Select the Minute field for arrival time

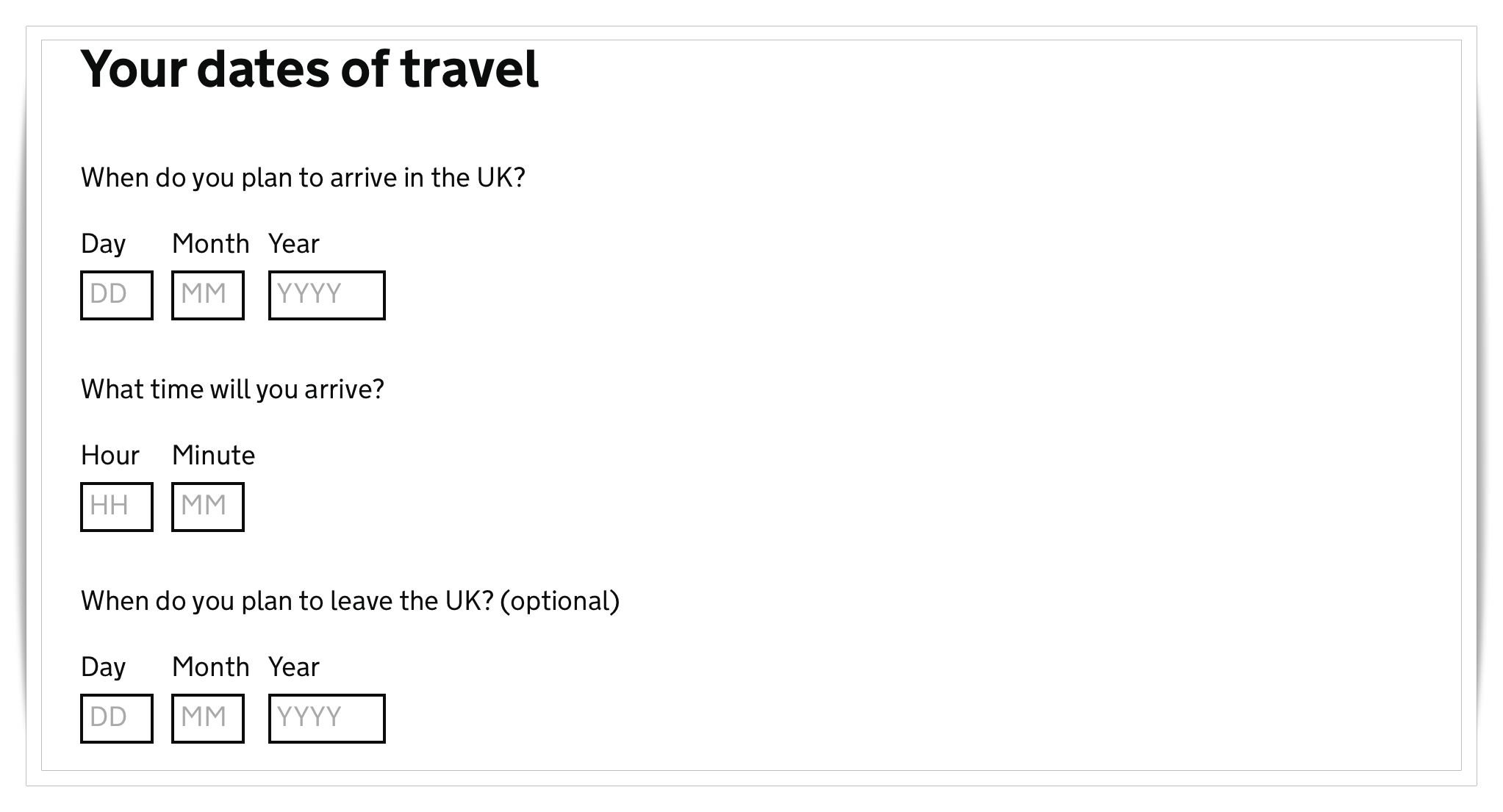(208, 506)
